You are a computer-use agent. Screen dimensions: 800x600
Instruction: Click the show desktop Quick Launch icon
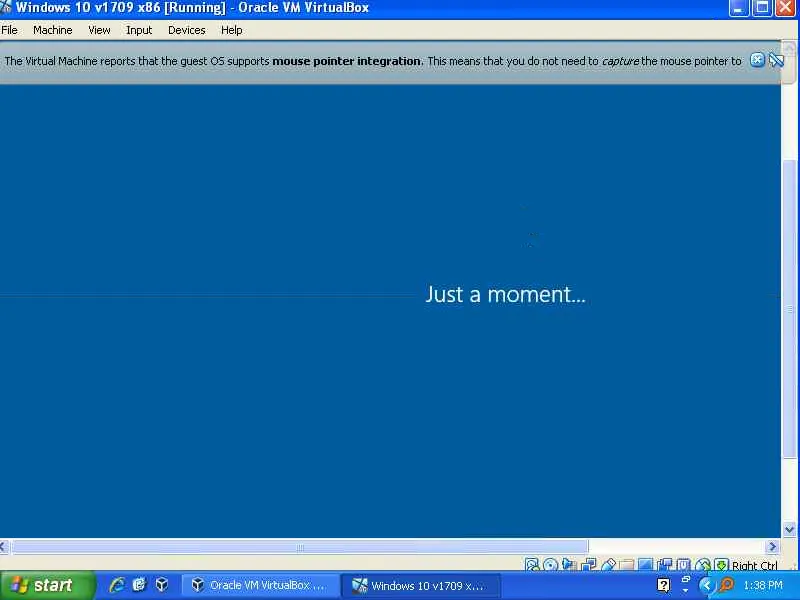pyautogui.click(x=139, y=585)
